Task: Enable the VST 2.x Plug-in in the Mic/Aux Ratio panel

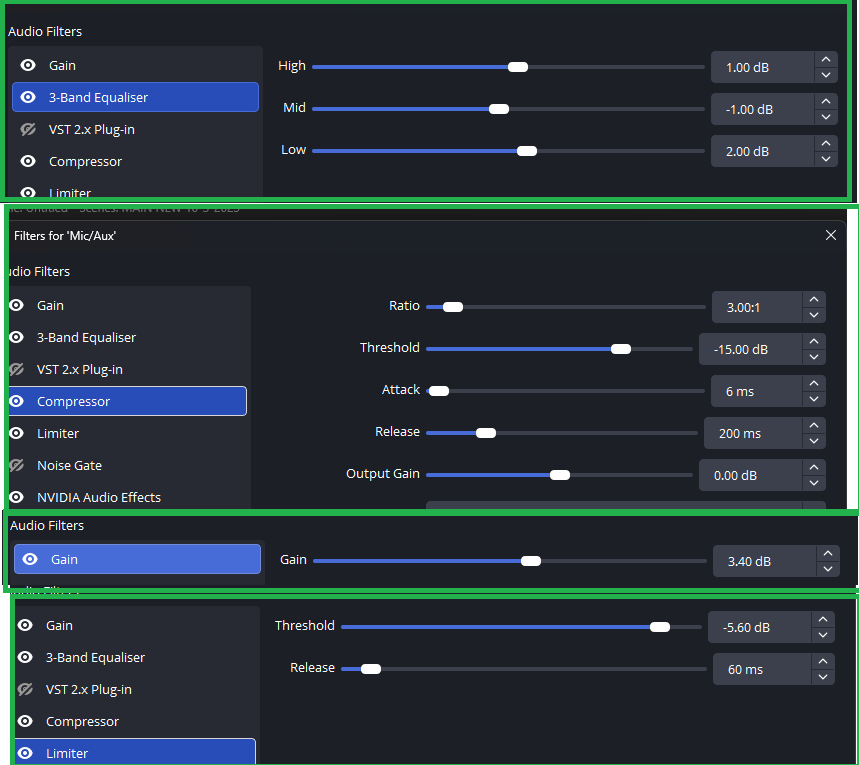Action: [x=16, y=369]
